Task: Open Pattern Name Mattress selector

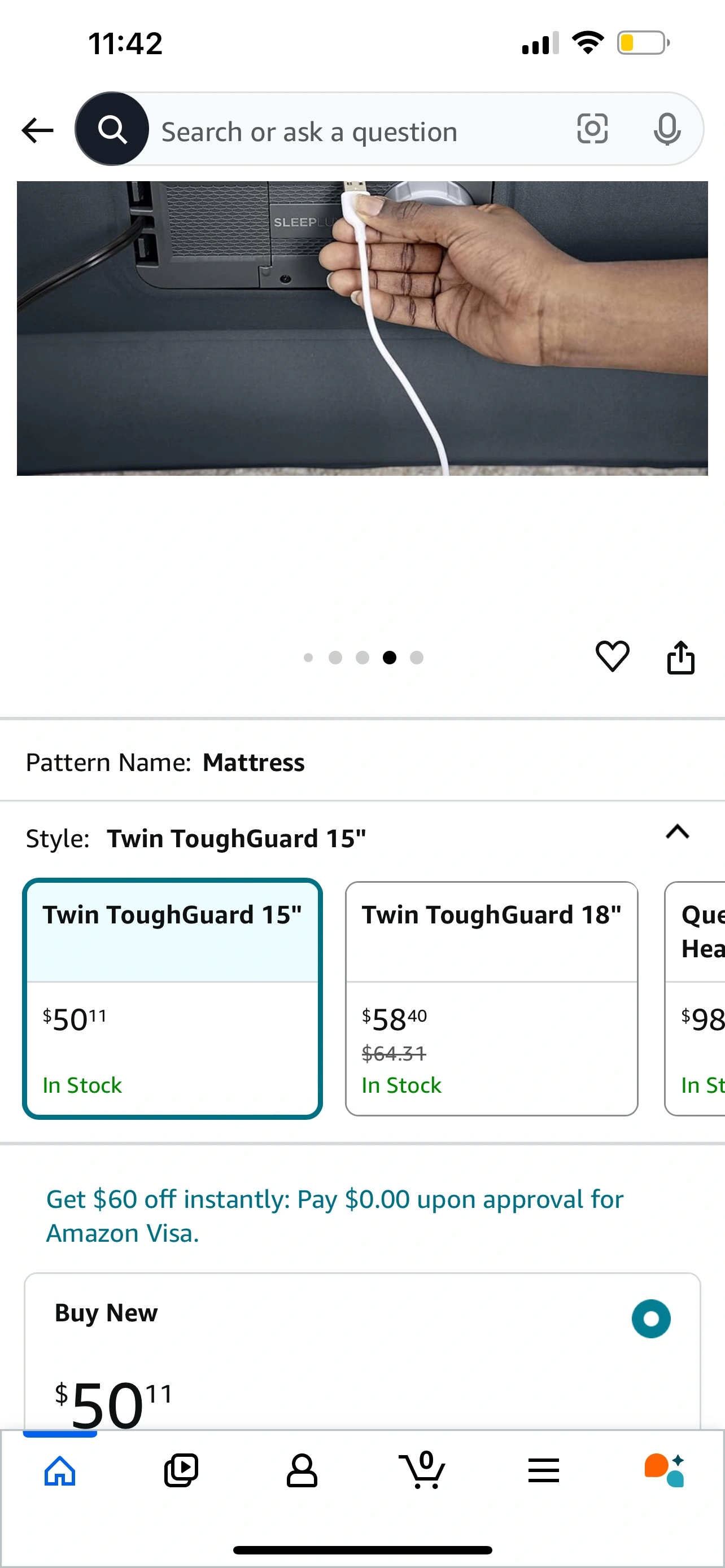Action: 252,762
